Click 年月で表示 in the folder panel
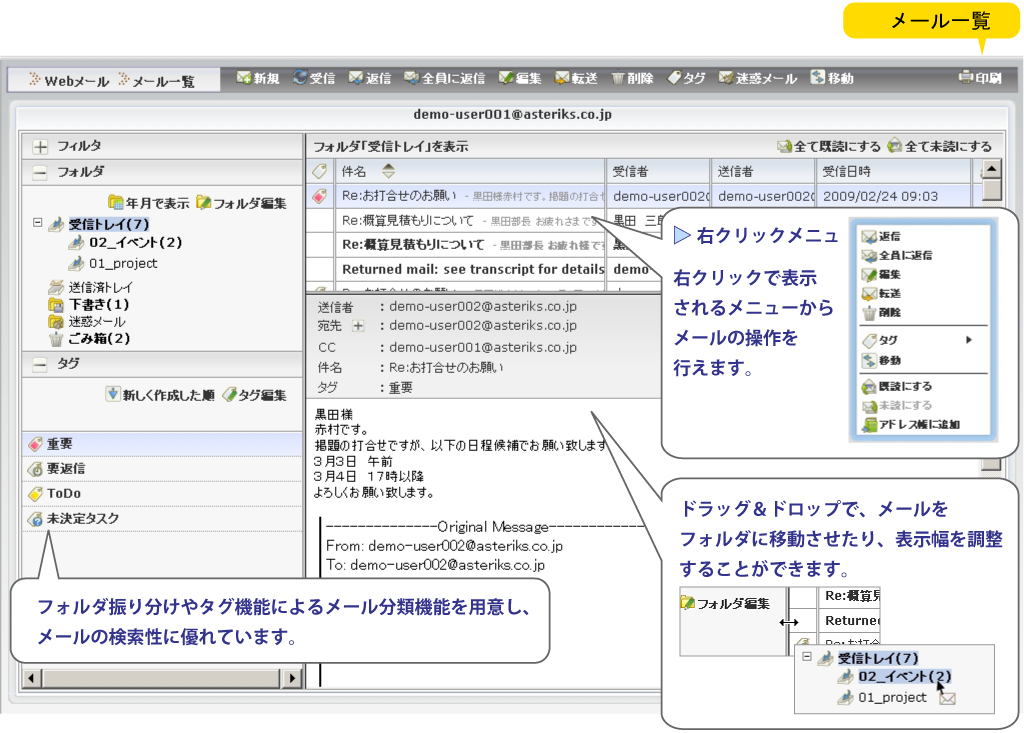The image size is (1024, 733). [148, 203]
